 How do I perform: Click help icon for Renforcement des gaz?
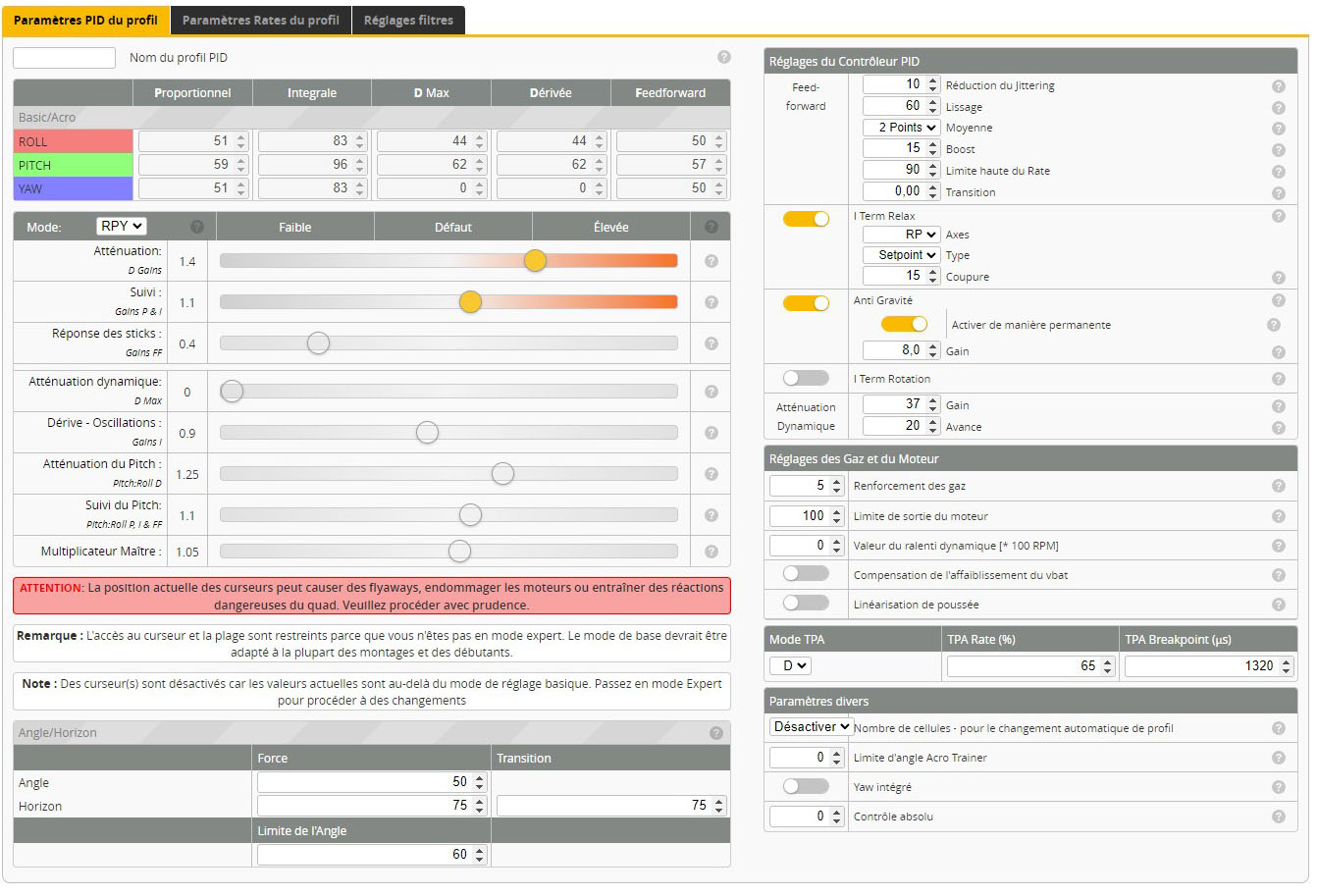(1278, 486)
